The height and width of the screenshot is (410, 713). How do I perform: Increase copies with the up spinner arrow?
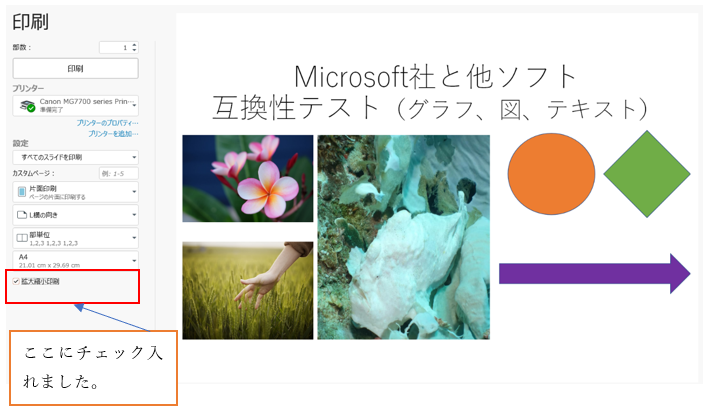coord(134,45)
